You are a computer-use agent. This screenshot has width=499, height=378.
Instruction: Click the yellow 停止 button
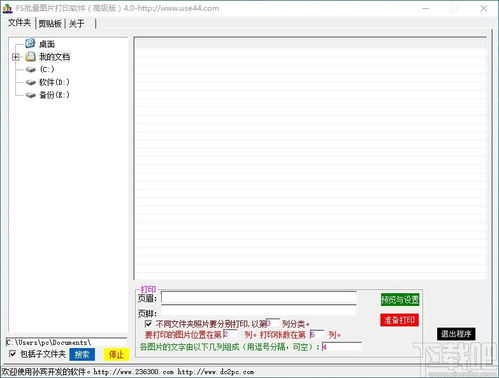pyautogui.click(x=116, y=354)
